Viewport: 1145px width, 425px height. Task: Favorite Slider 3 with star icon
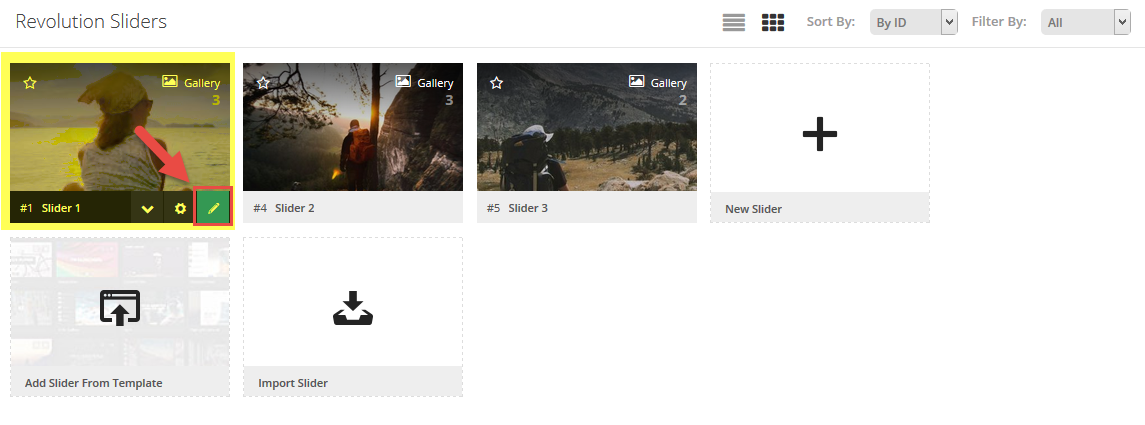(497, 83)
